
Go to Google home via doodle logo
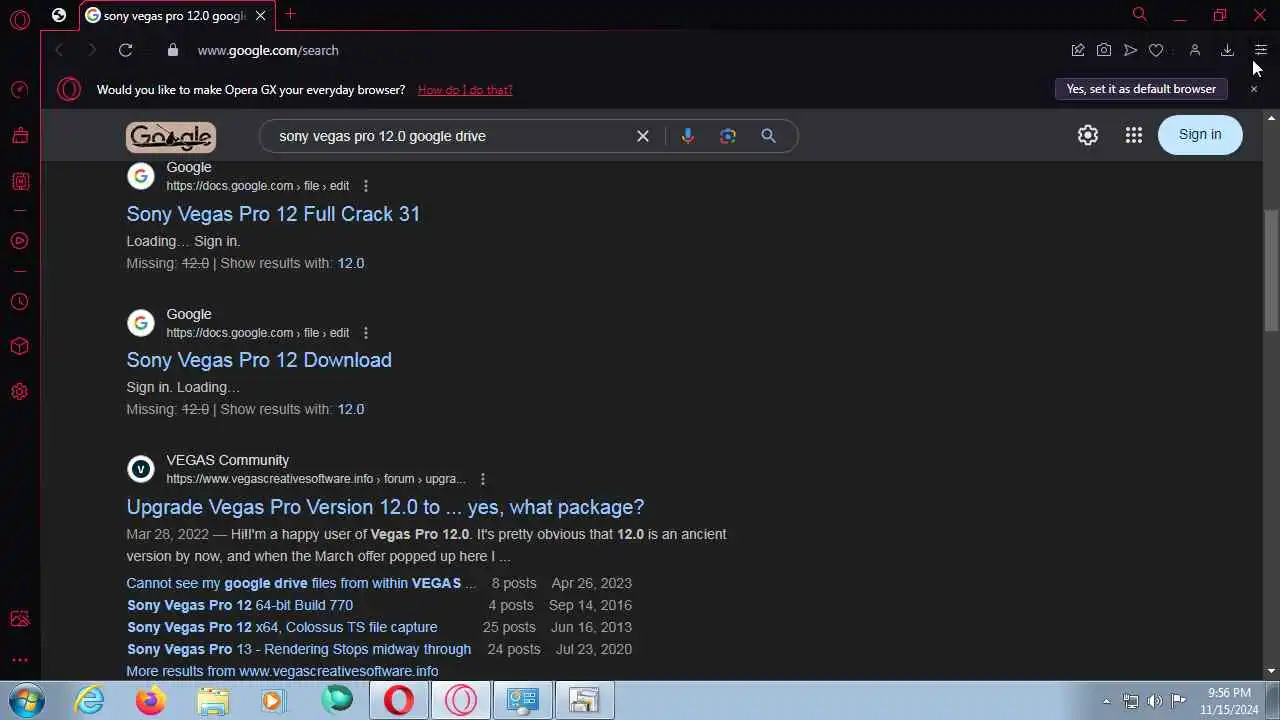[171, 137]
